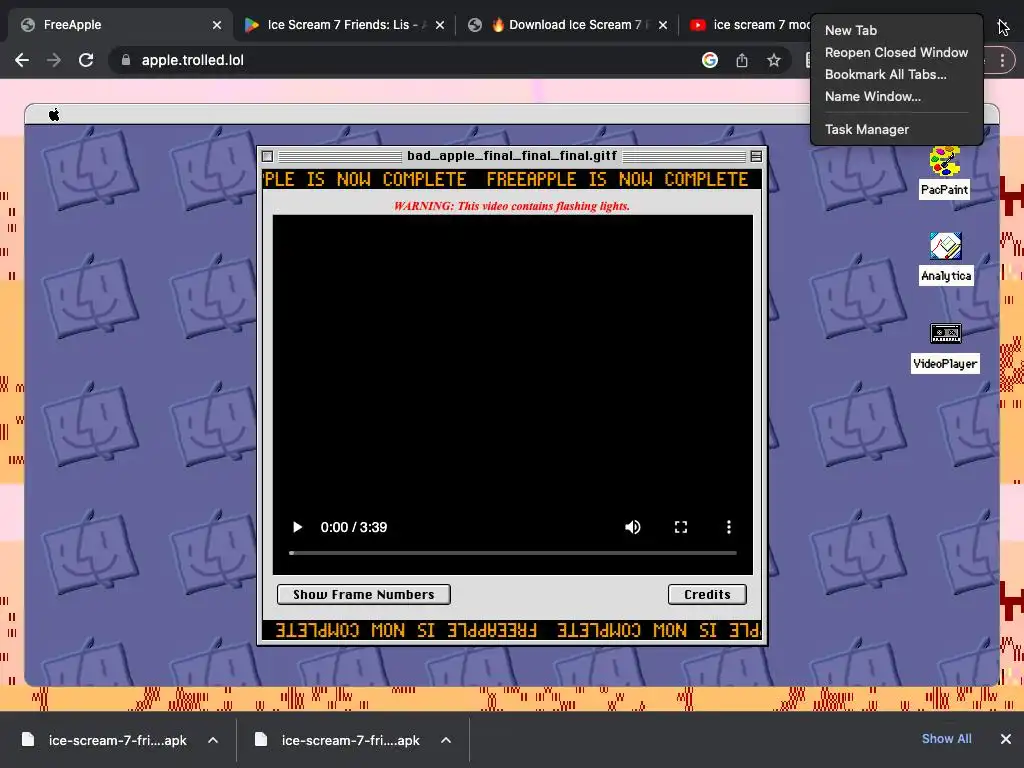
Task: Click the Show Frame Numbers button
Action: 364,594
